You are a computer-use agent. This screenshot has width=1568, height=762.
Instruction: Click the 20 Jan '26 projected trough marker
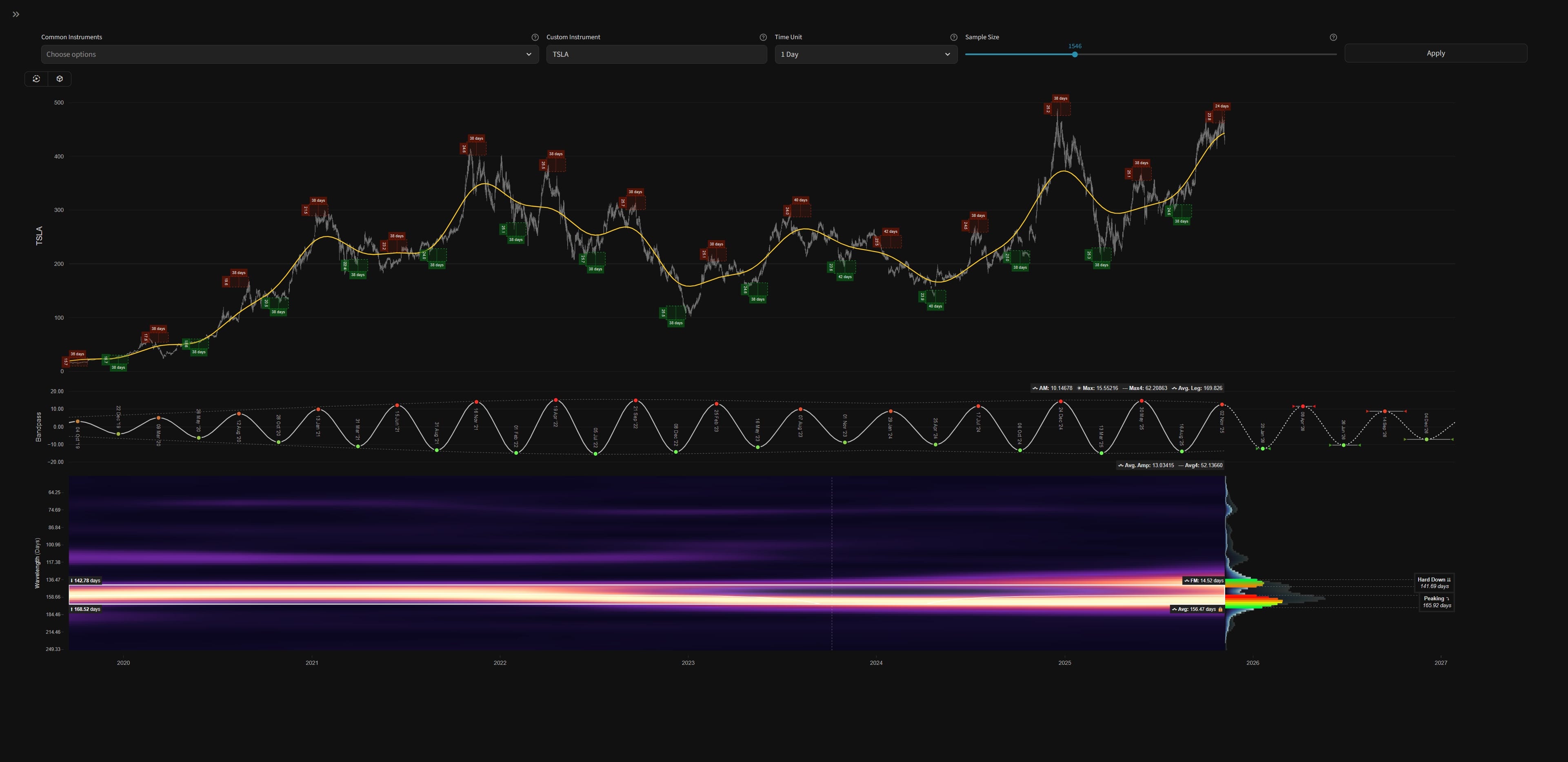click(1262, 449)
